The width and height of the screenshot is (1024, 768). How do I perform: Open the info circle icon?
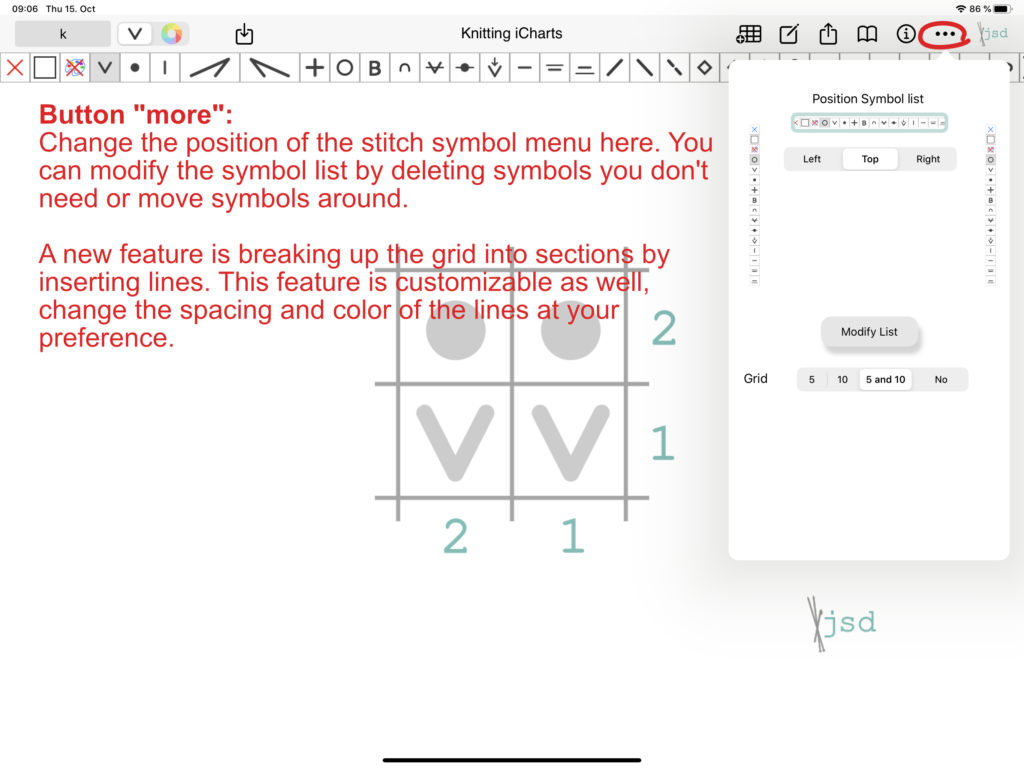pos(906,34)
